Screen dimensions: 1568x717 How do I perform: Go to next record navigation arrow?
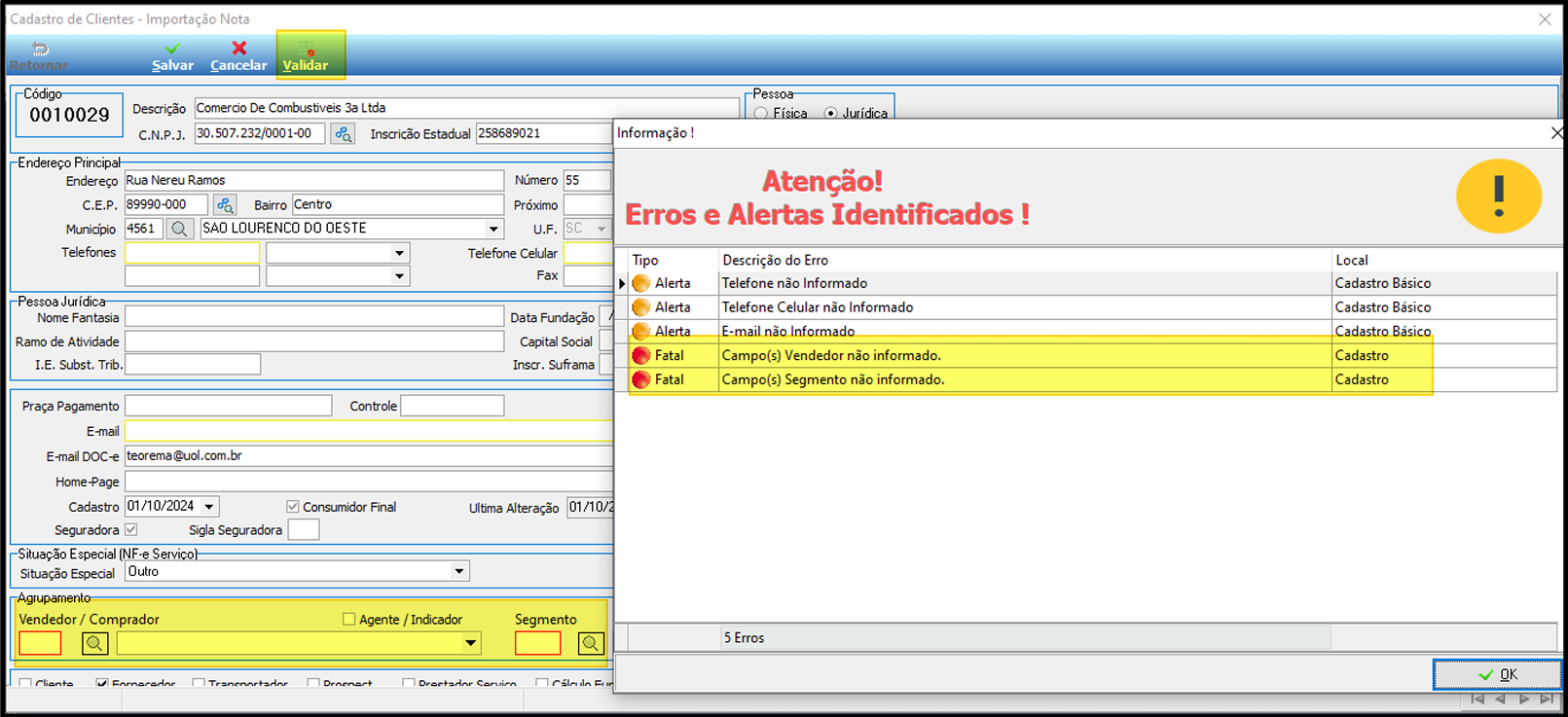pos(1523,699)
